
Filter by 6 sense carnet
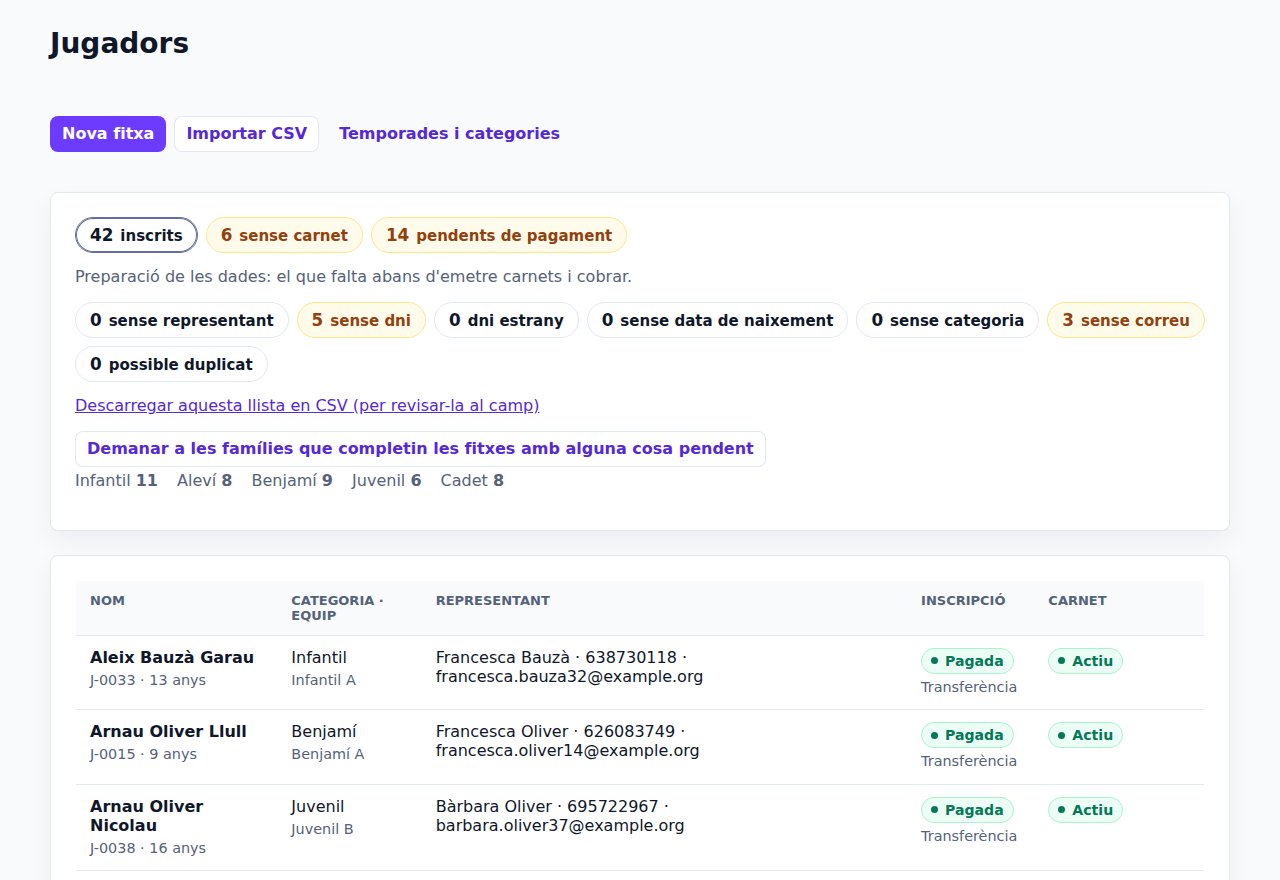click(x=284, y=235)
